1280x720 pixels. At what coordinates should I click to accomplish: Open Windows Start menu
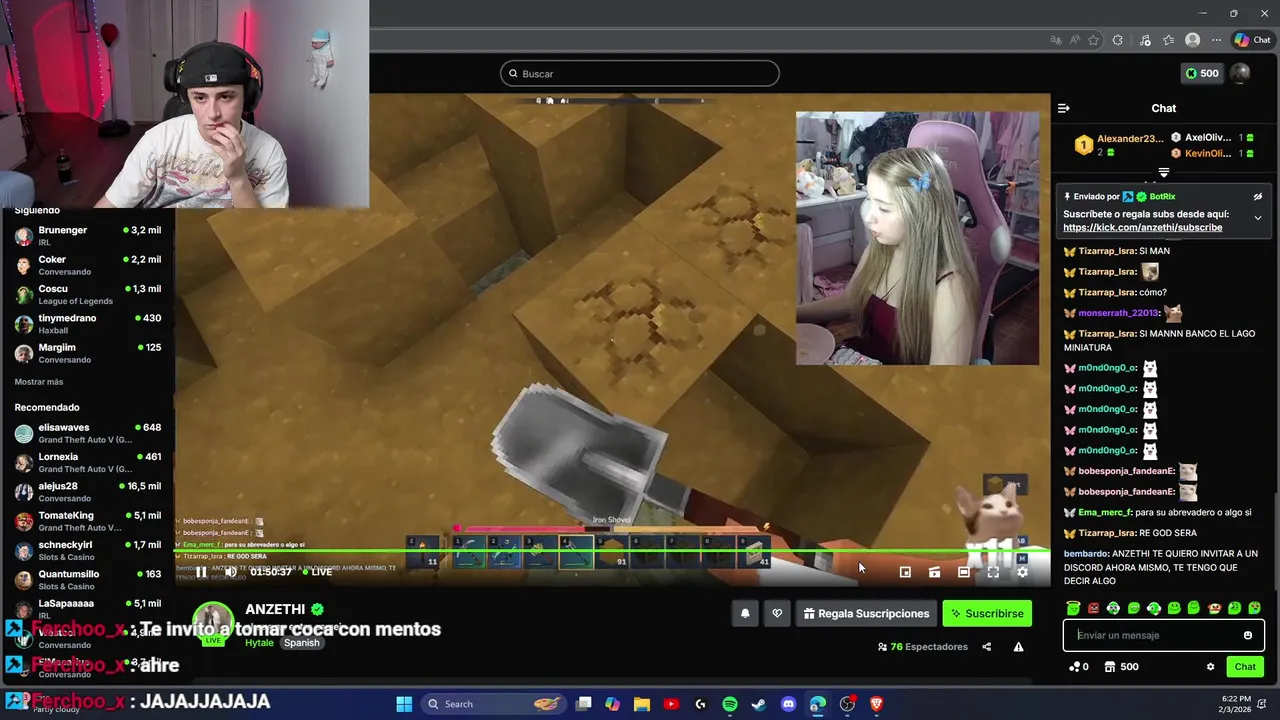pyautogui.click(x=404, y=704)
